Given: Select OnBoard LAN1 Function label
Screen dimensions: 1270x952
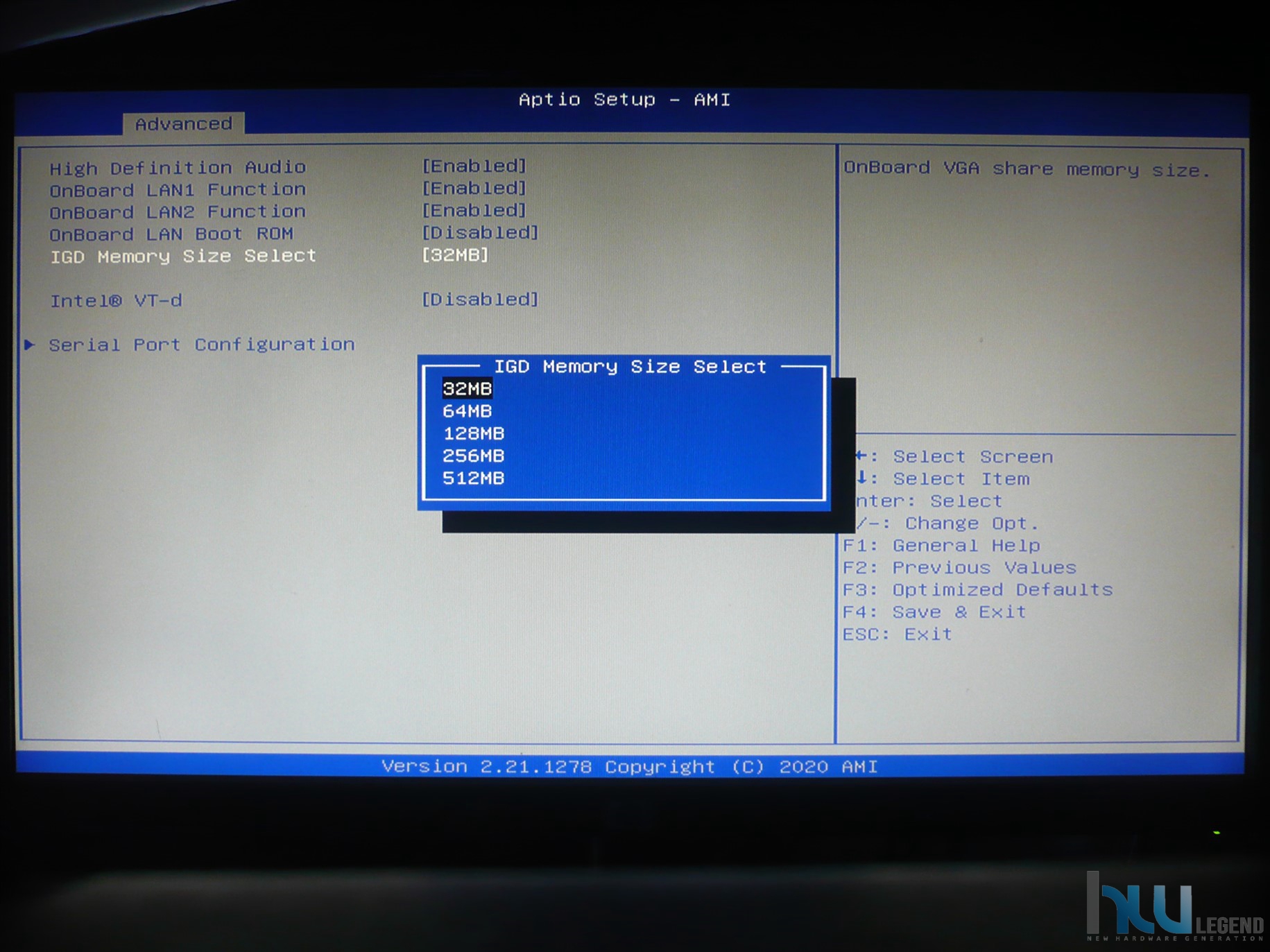Looking at the screenshot, I should 178,190.
